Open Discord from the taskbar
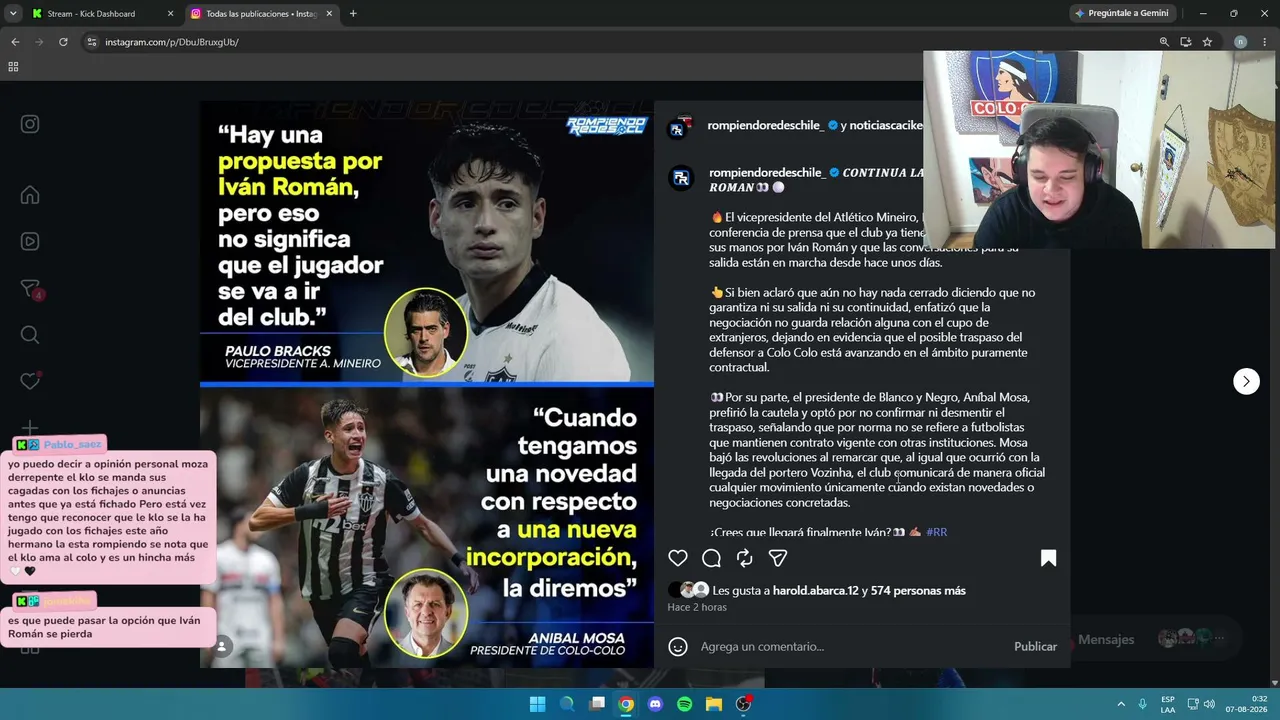The height and width of the screenshot is (720, 1280). pos(655,704)
